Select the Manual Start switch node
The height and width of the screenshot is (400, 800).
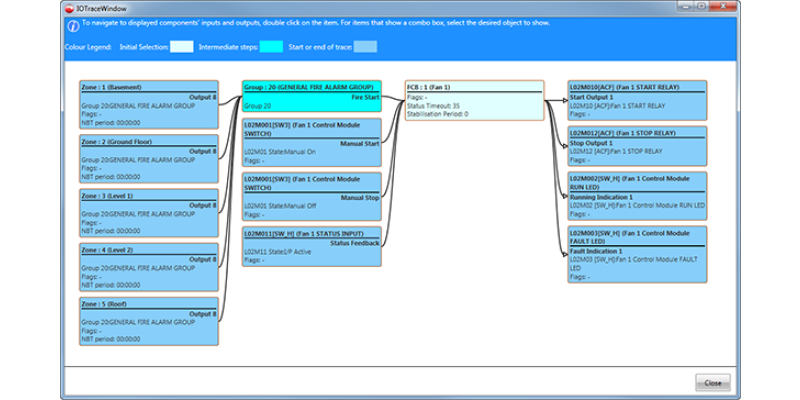pos(311,142)
